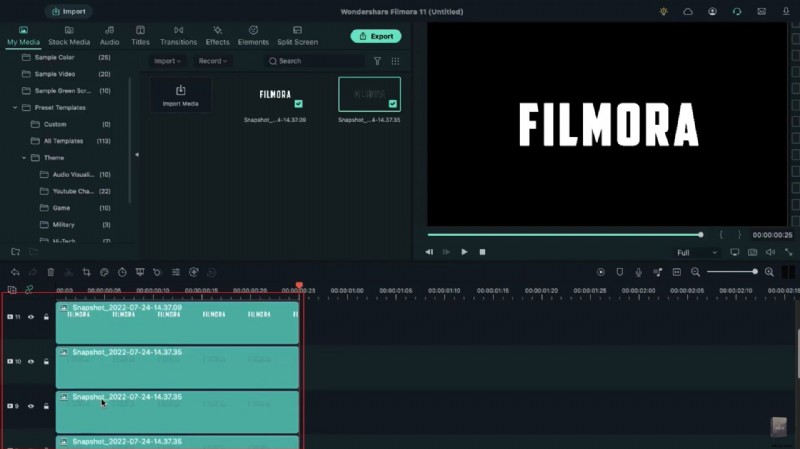This screenshot has width=800, height=449.
Task: Click the zoom in timeline magnifier
Action: pos(769,272)
